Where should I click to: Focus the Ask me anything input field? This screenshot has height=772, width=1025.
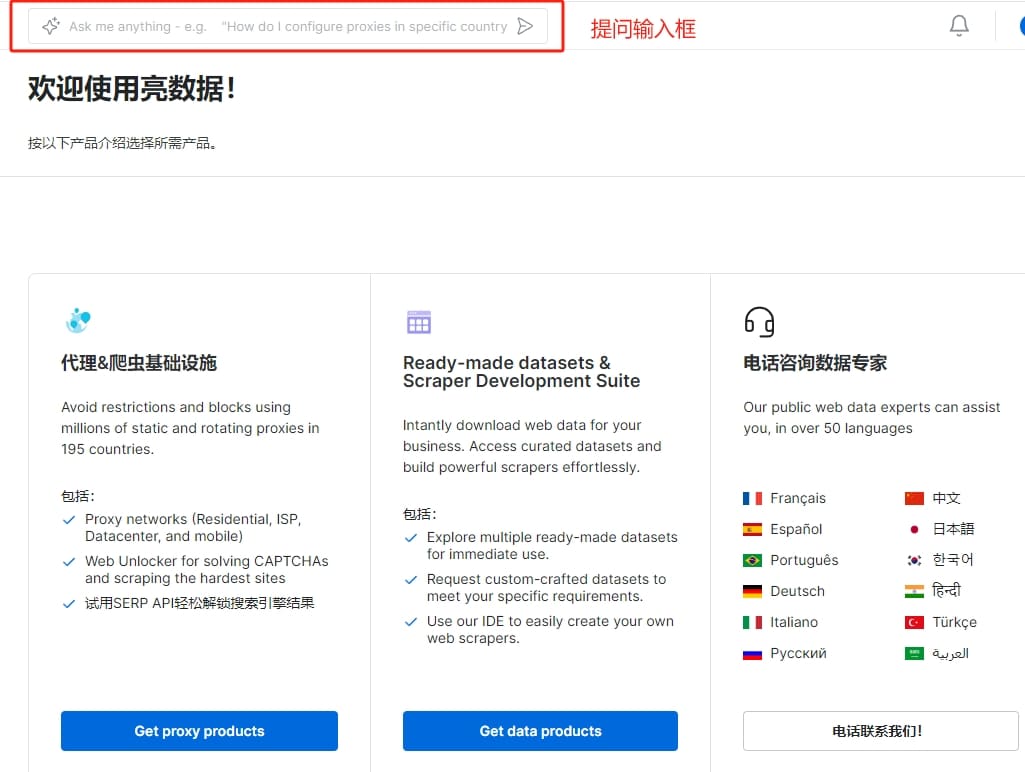(288, 26)
